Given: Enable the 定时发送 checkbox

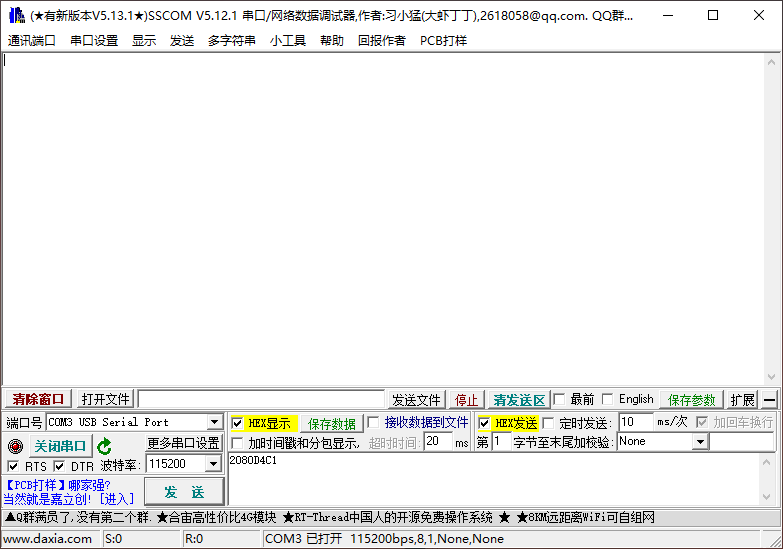Looking at the screenshot, I should coord(548,423).
